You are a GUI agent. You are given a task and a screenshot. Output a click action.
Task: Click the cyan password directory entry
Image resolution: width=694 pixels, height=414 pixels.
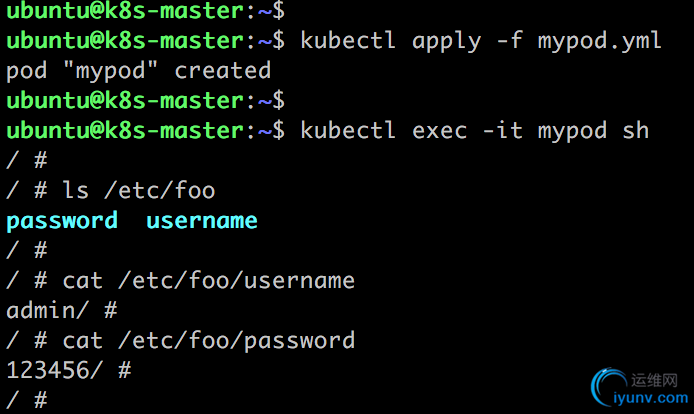coord(62,221)
